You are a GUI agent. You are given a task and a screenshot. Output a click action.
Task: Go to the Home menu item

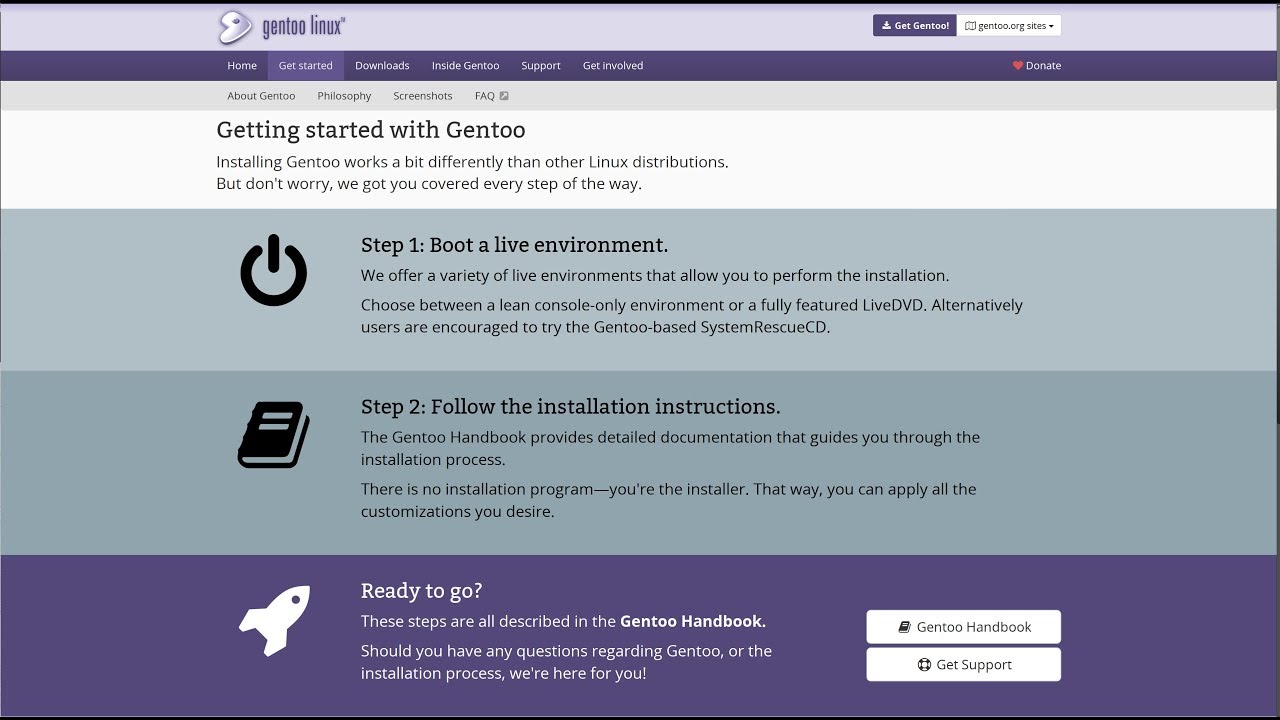point(242,66)
